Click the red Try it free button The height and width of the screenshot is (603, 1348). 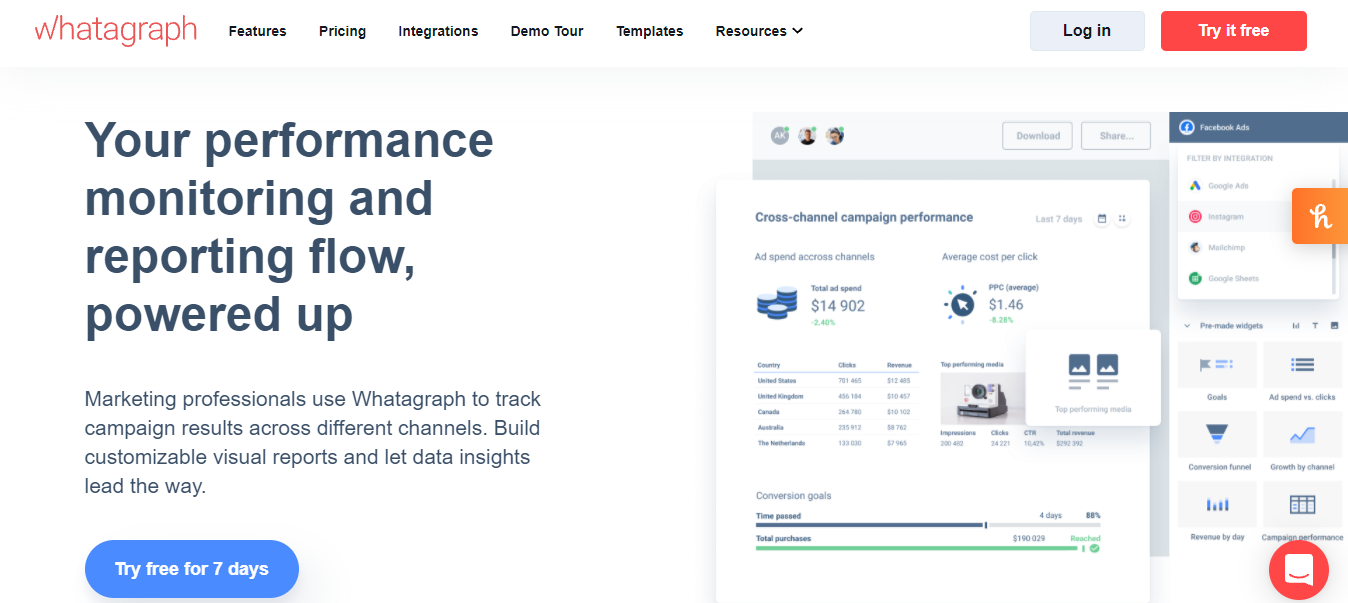click(x=1234, y=31)
